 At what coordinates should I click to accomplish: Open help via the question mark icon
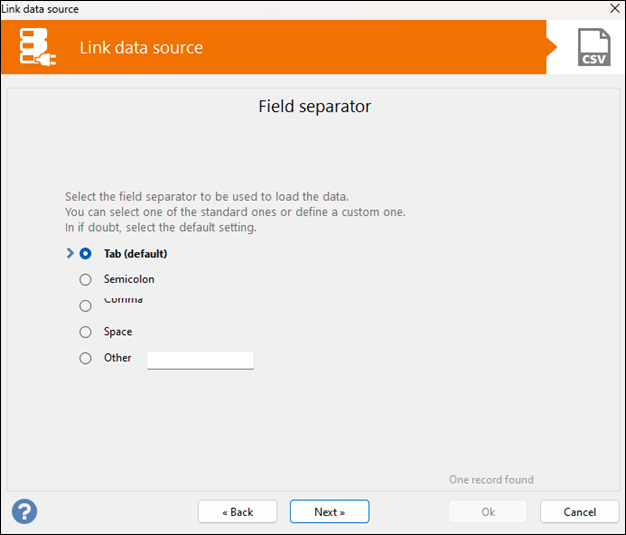pos(24,511)
